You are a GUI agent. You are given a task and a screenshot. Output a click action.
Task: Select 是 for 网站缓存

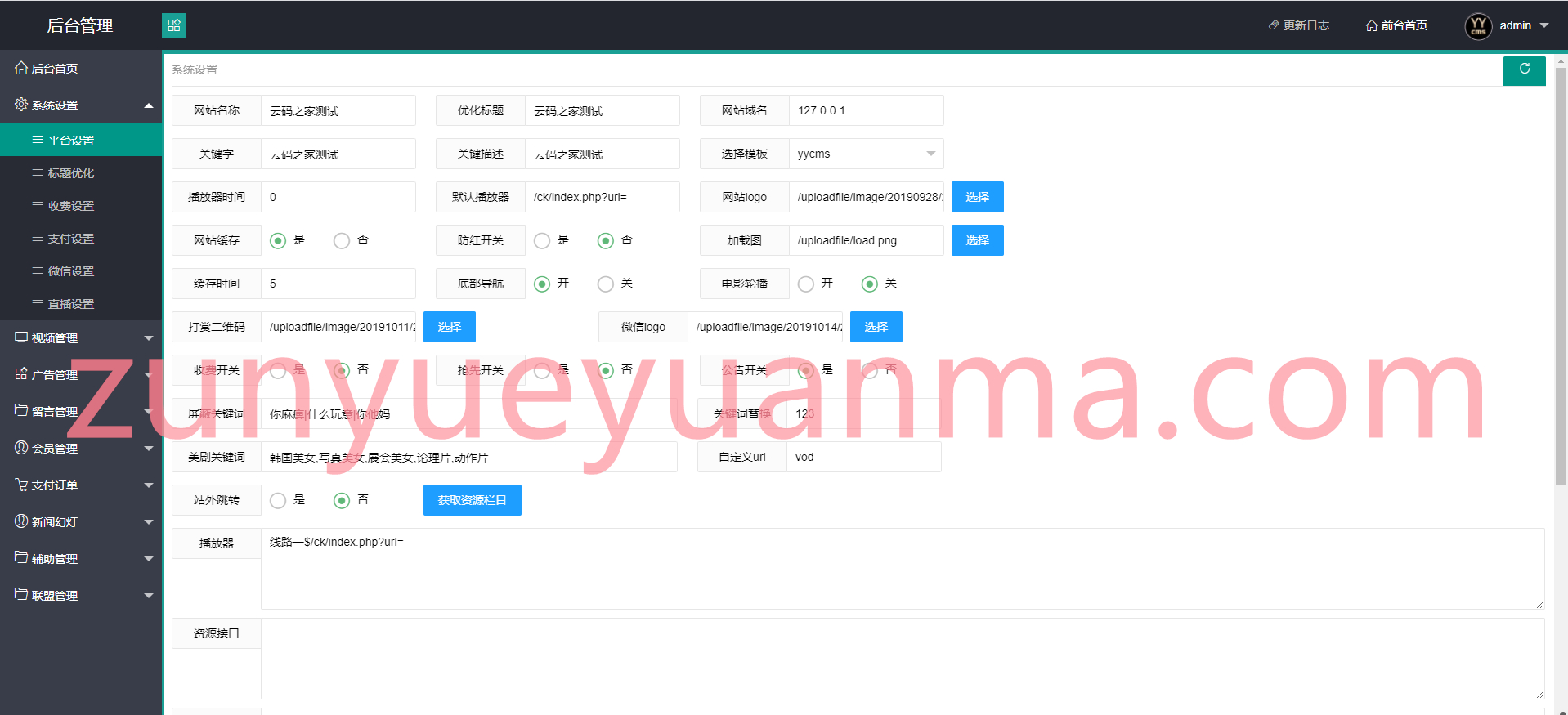[x=278, y=240]
